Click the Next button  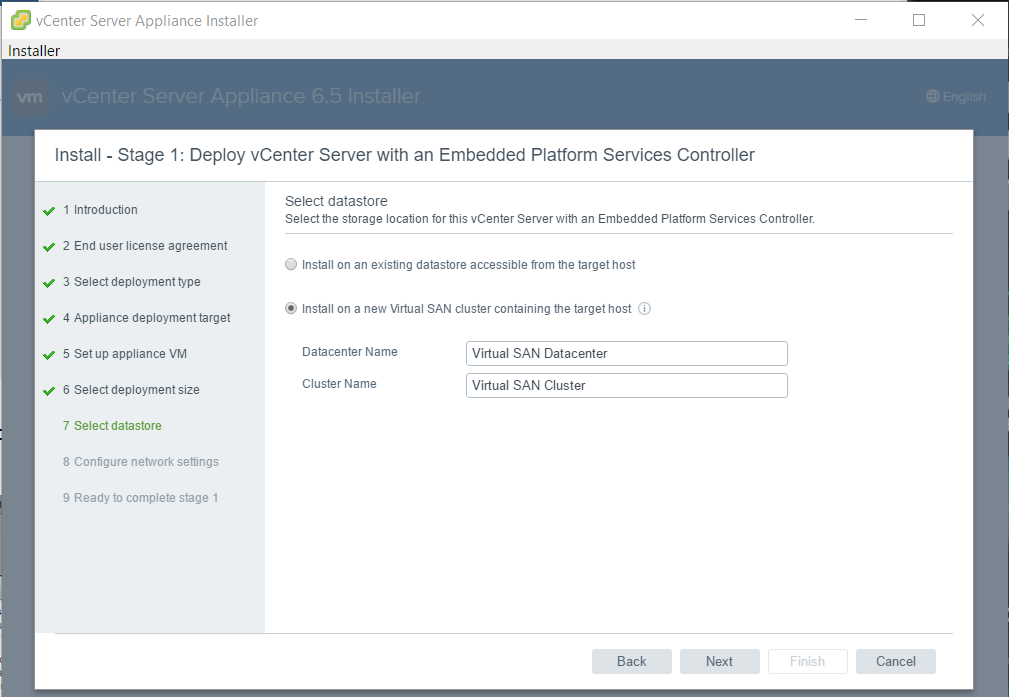point(719,661)
